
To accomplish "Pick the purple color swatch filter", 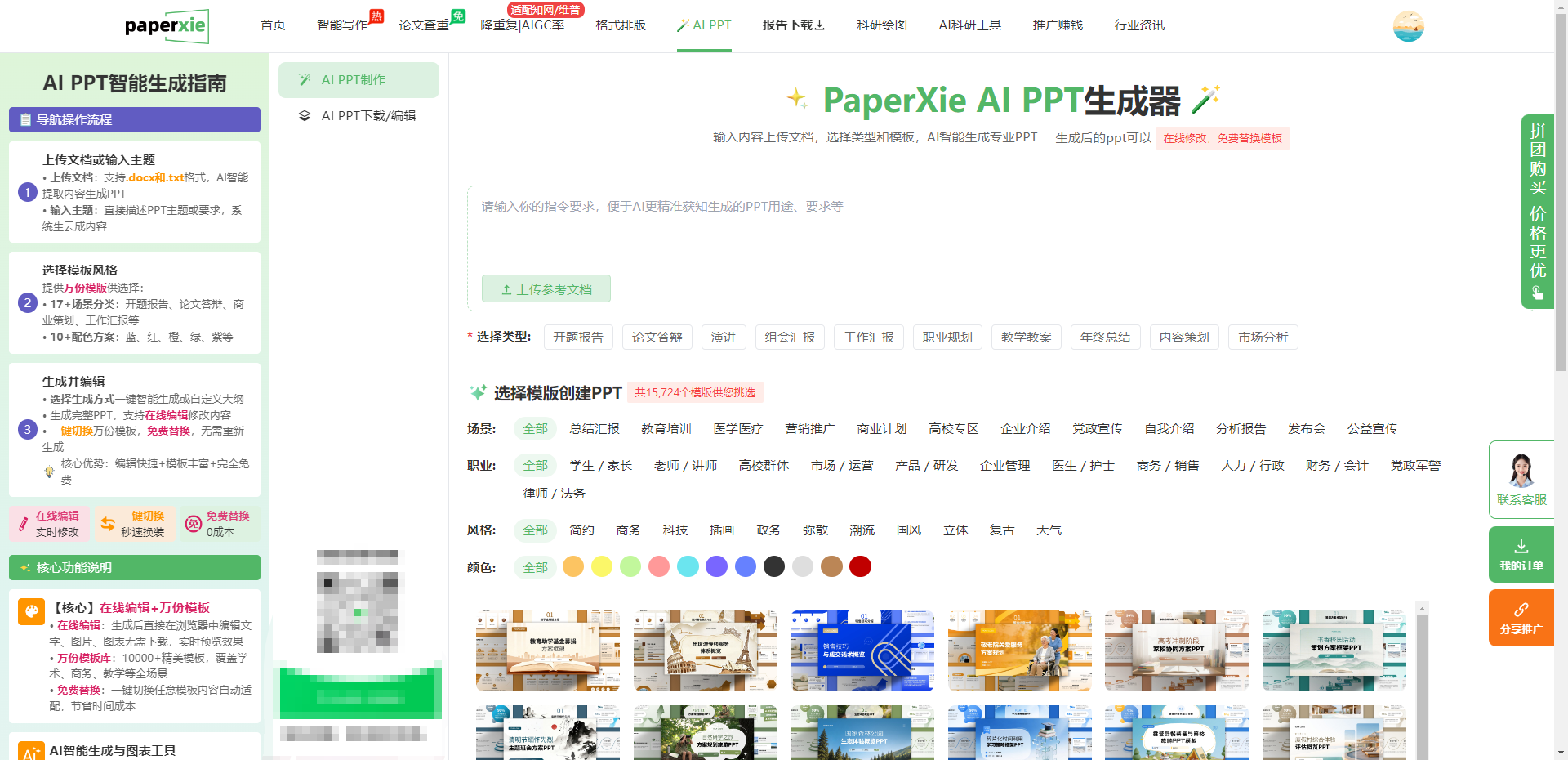I will [716, 567].
